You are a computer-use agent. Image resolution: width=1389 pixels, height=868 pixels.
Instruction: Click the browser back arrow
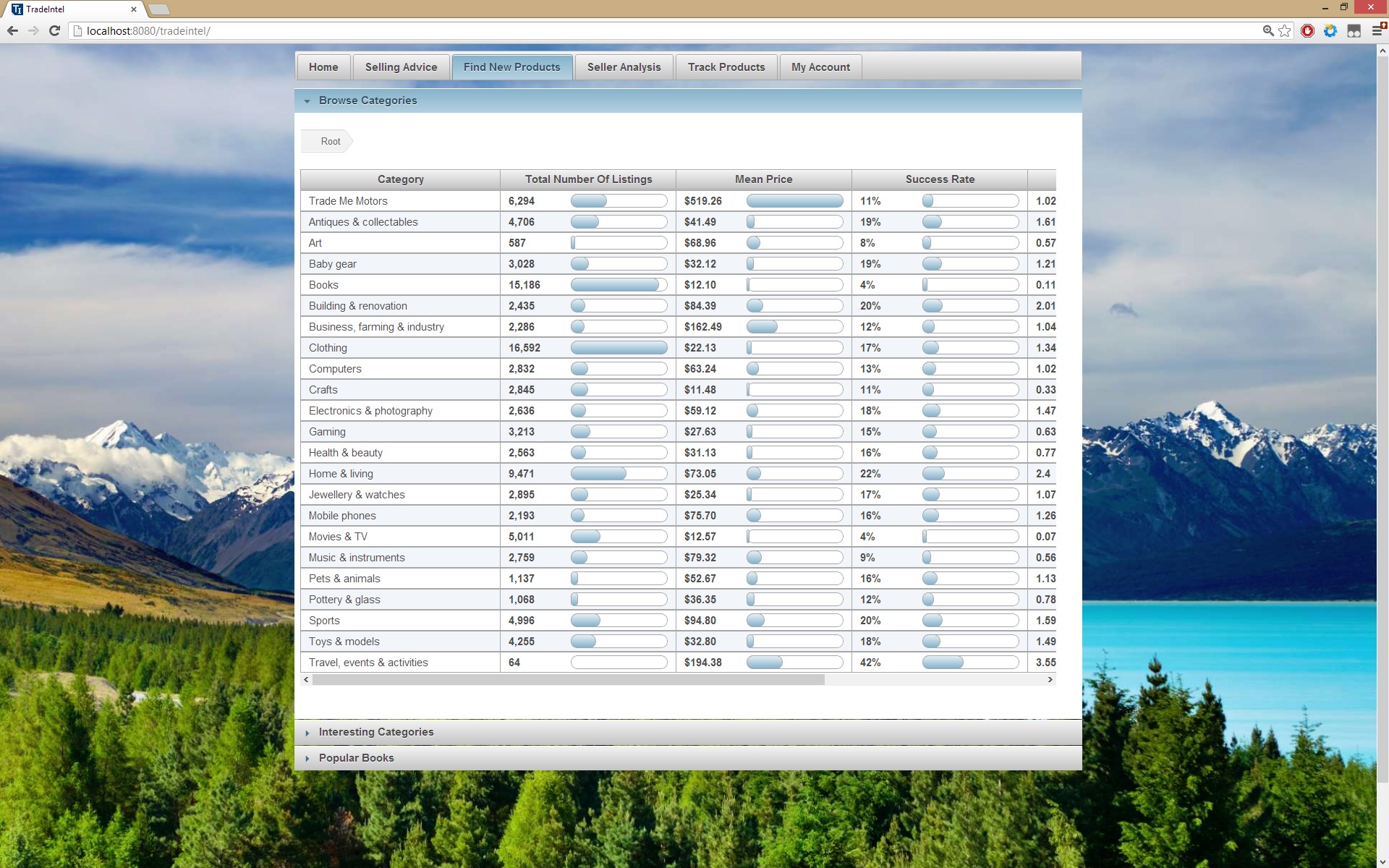pos(12,30)
